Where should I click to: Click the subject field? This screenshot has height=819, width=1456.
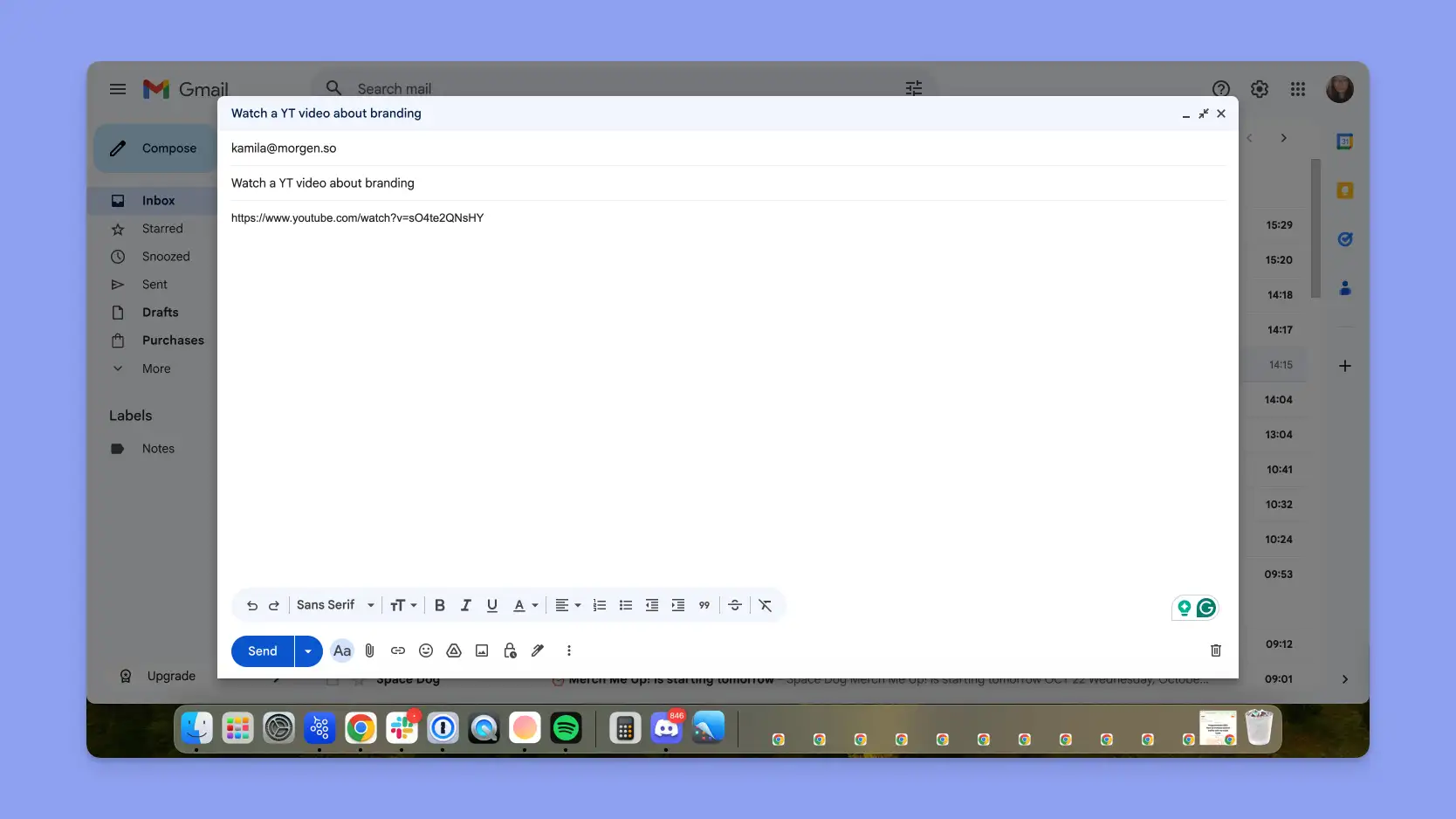coord(728,183)
